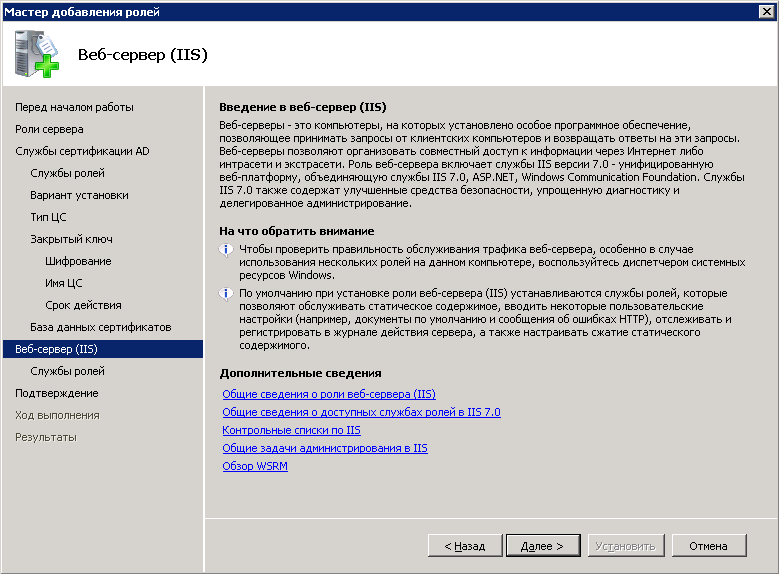The image size is (779, 574).
Task: Go to 'База данных сертификатов' step
Action: coord(100,327)
